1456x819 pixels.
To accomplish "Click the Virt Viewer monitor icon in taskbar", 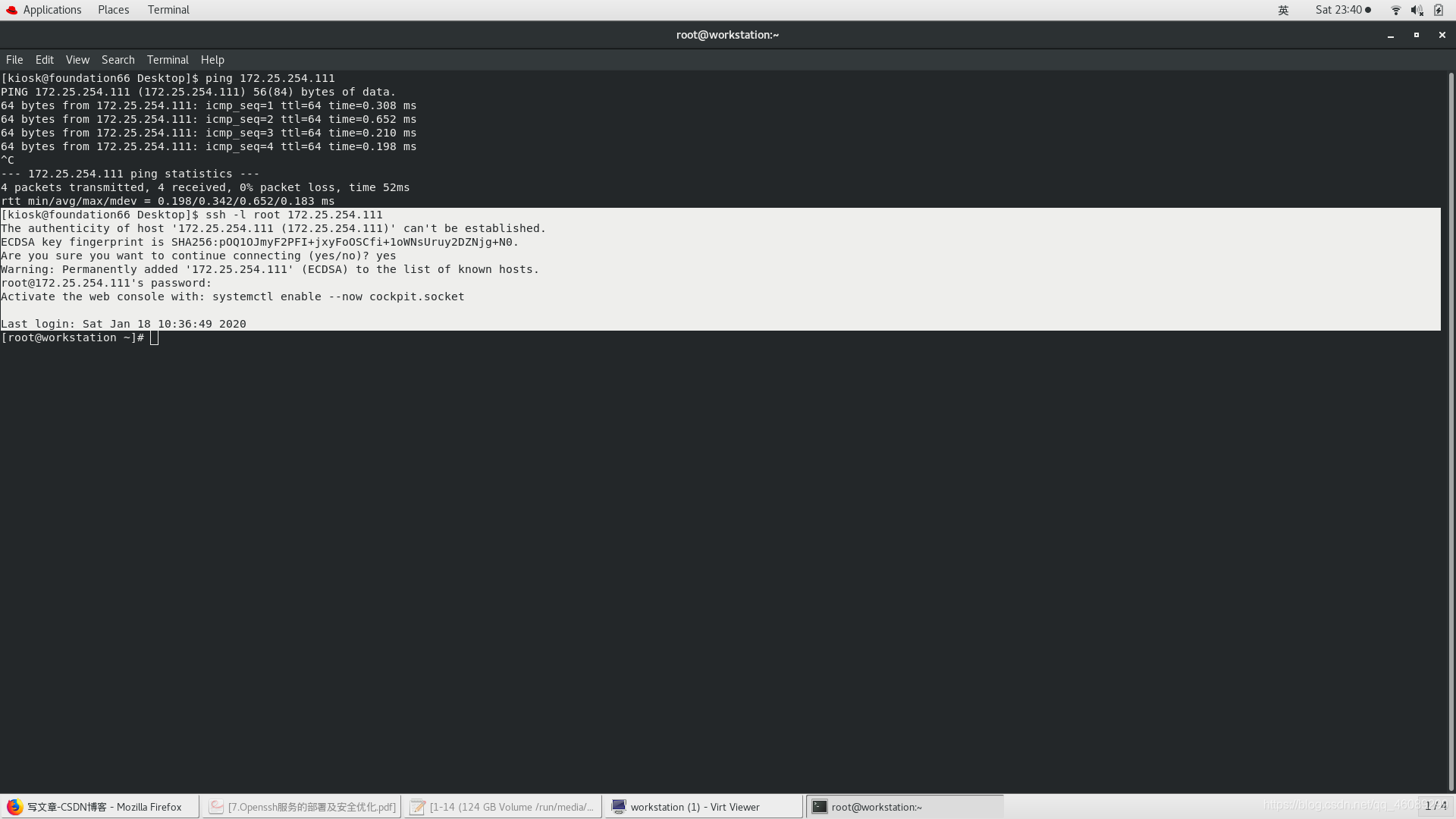I will 619,807.
